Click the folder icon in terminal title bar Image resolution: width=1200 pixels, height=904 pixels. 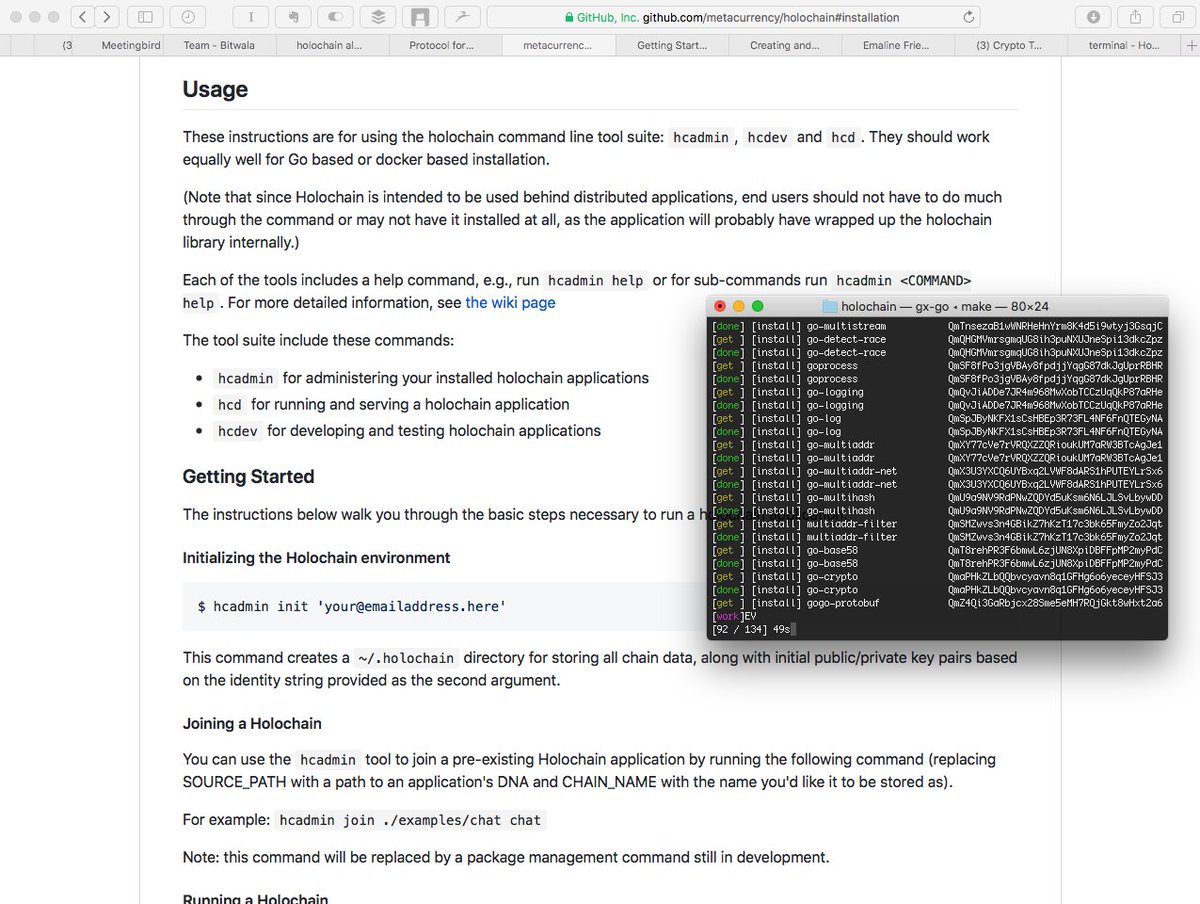[829, 306]
